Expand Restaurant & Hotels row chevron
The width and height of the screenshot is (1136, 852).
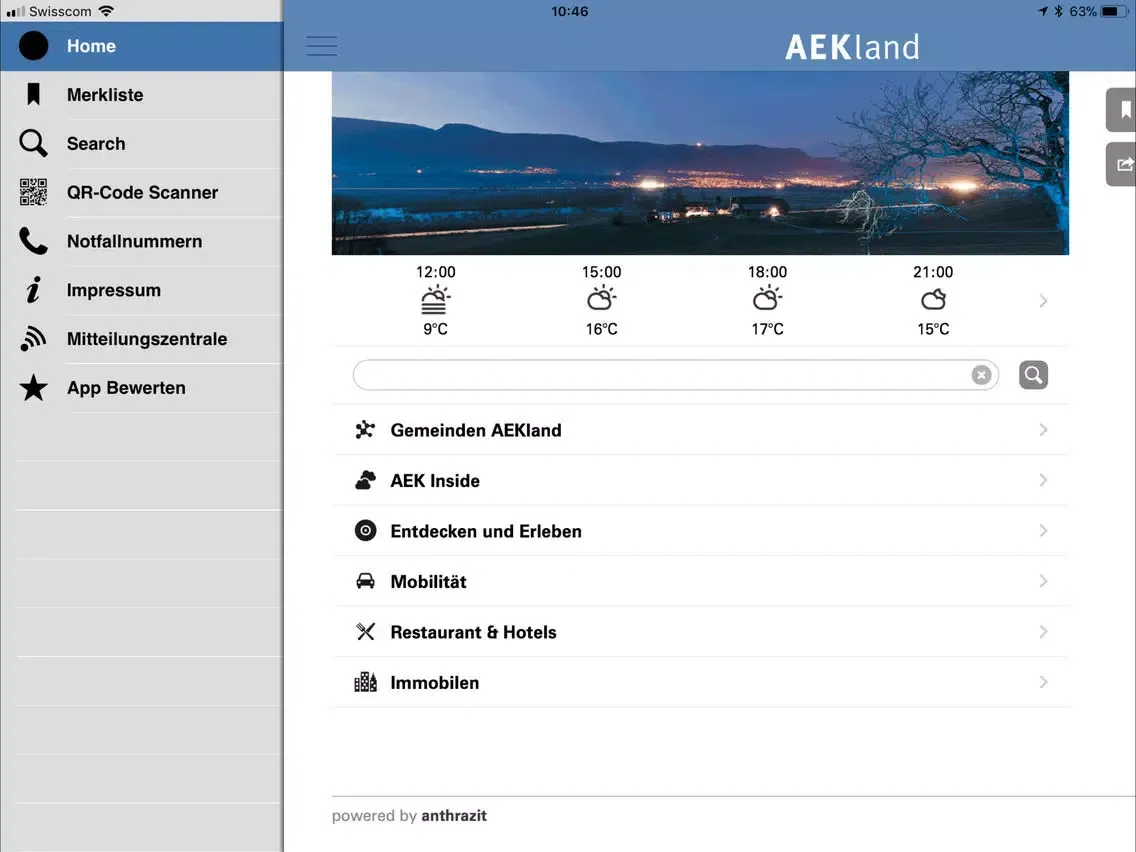coord(1043,632)
